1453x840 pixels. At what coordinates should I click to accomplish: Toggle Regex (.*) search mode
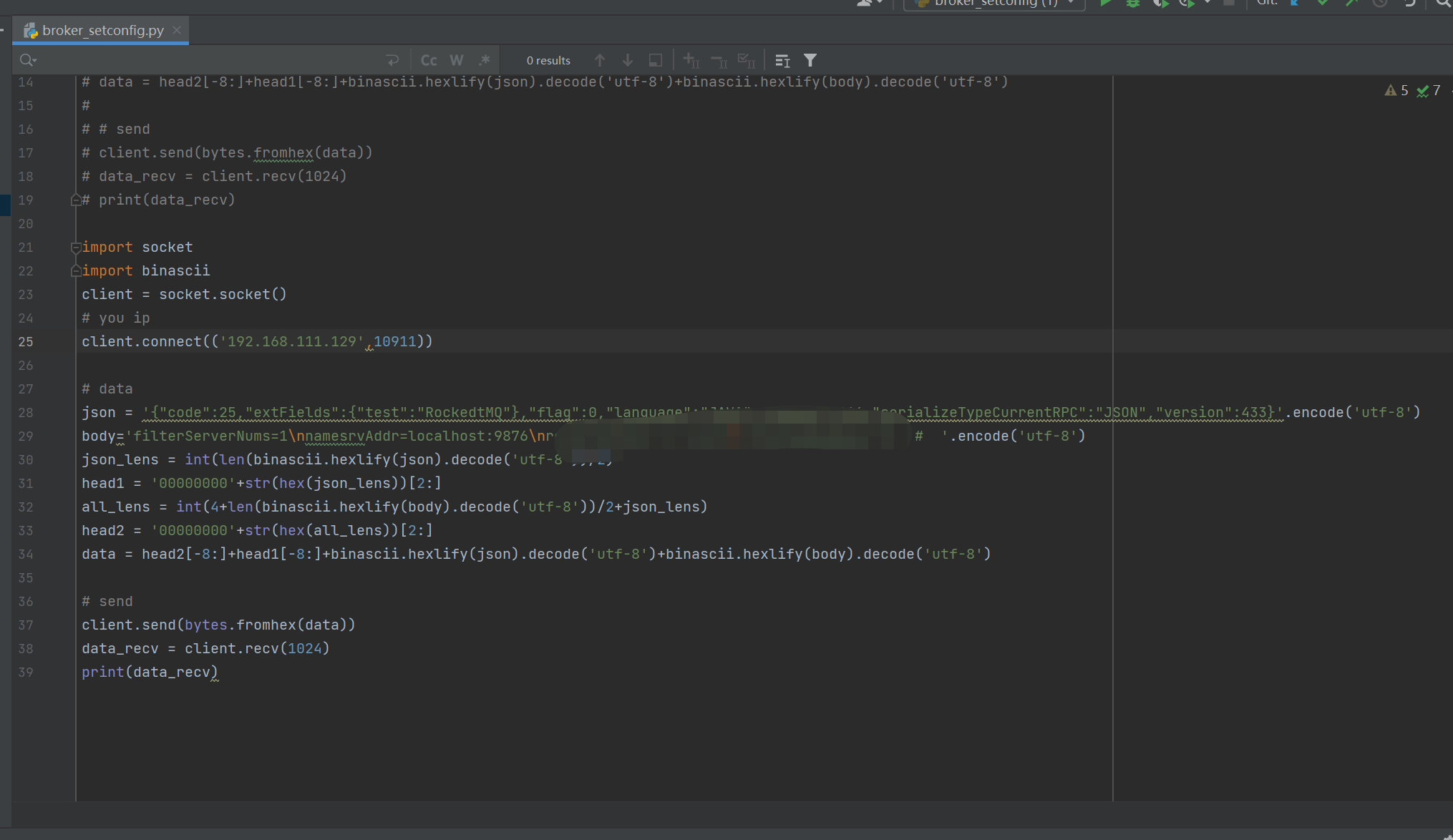(485, 60)
